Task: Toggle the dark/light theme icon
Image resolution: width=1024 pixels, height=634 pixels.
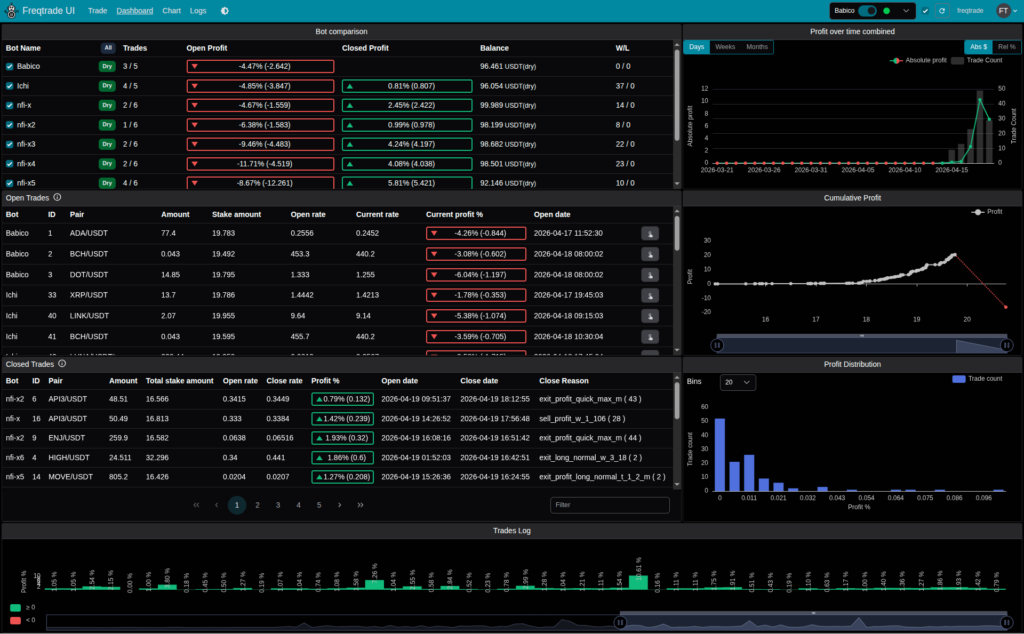Action: point(225,11)
